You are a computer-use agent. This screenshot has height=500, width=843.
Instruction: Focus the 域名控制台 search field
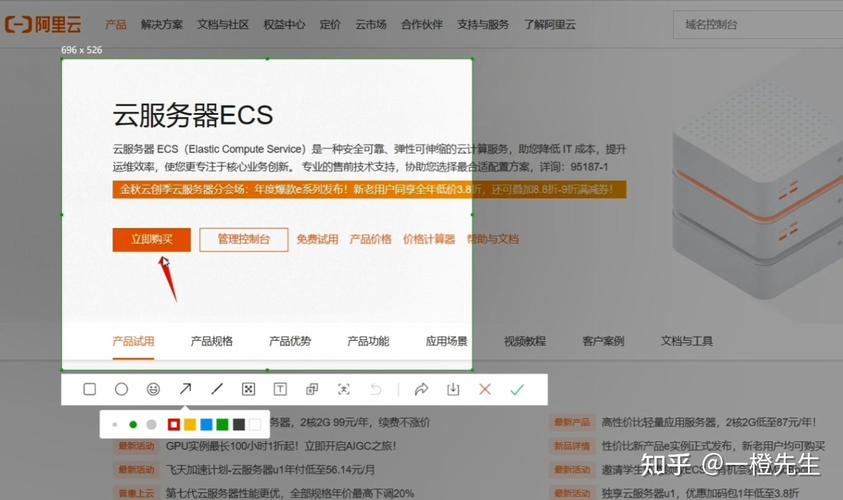758,24
